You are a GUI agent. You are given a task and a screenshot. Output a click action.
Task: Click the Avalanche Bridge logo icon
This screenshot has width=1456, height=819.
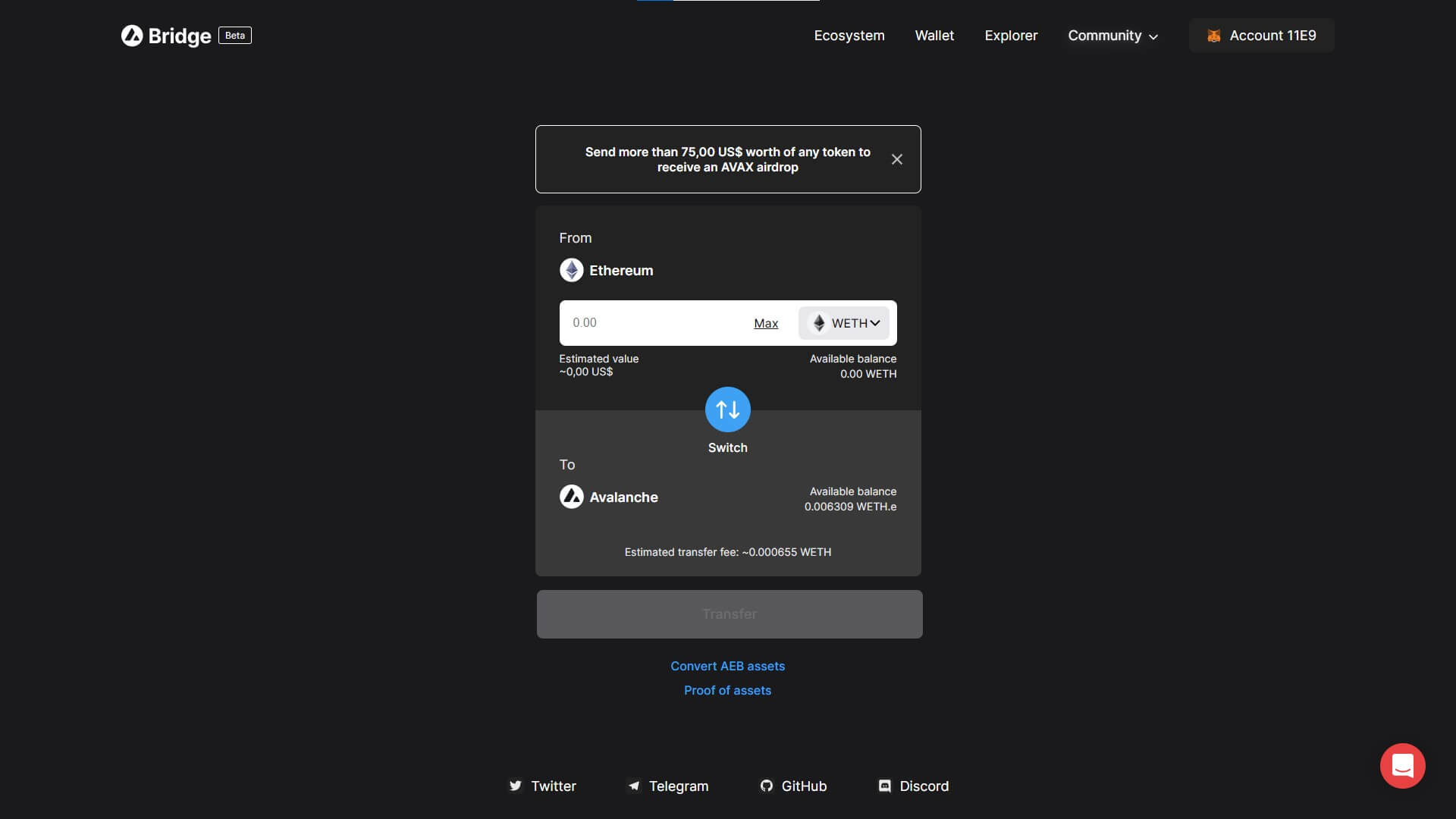(x=132, y=36)
